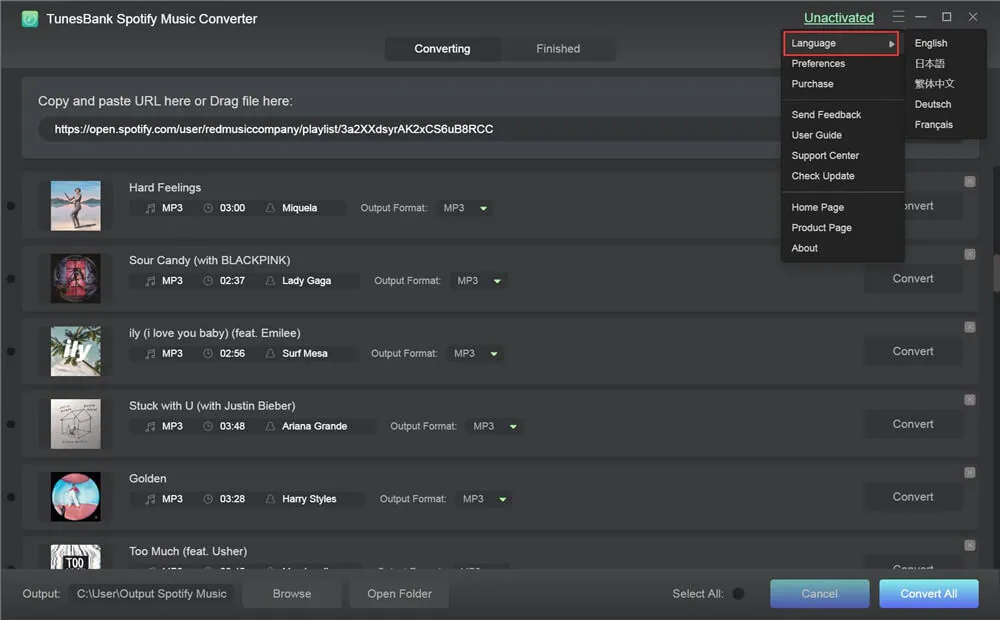
Task: Click the Unactivated link
Action: [839, 18]
